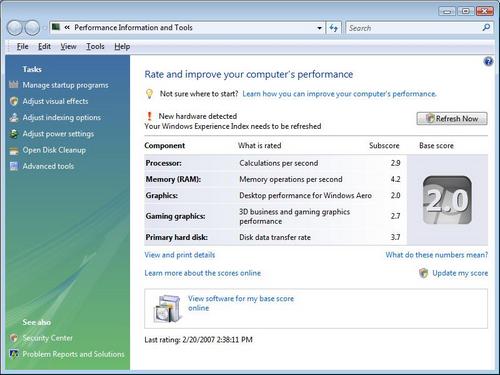Click the 2.0 base score badge
This screenshot has height=375, width=500.
coord(447,200)
